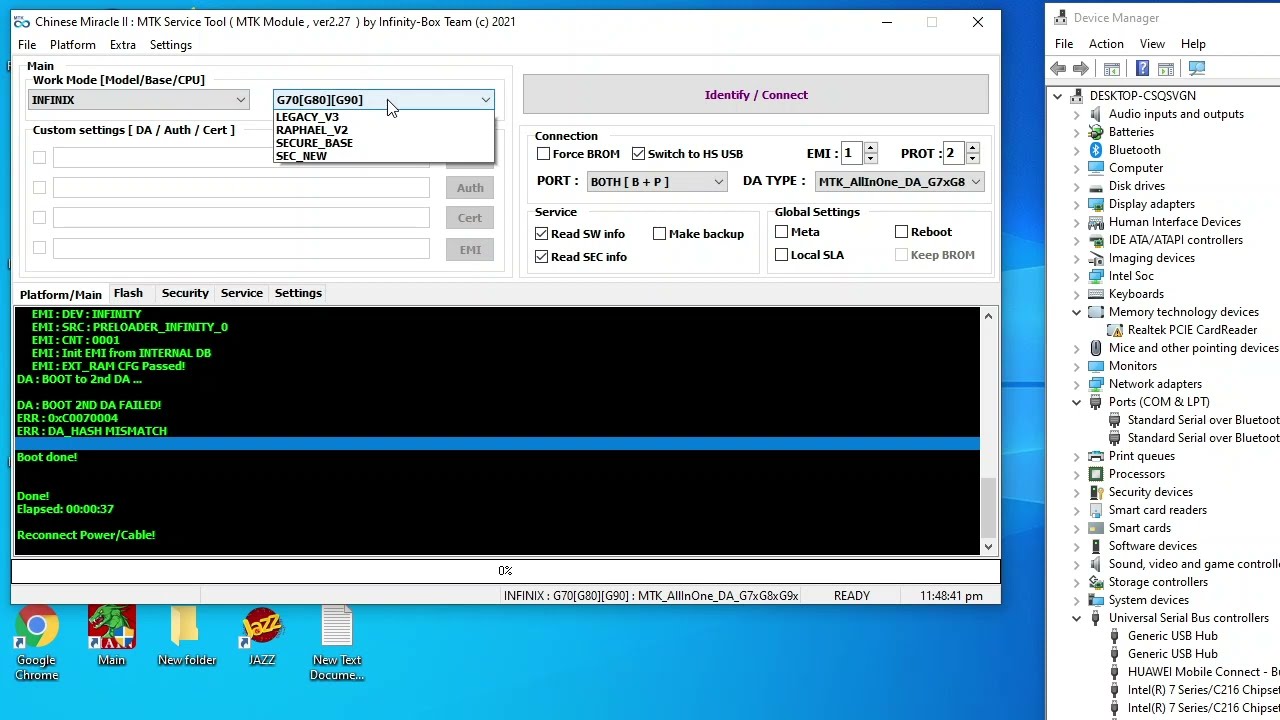Increase EMI value with stepper

point(871,148)
